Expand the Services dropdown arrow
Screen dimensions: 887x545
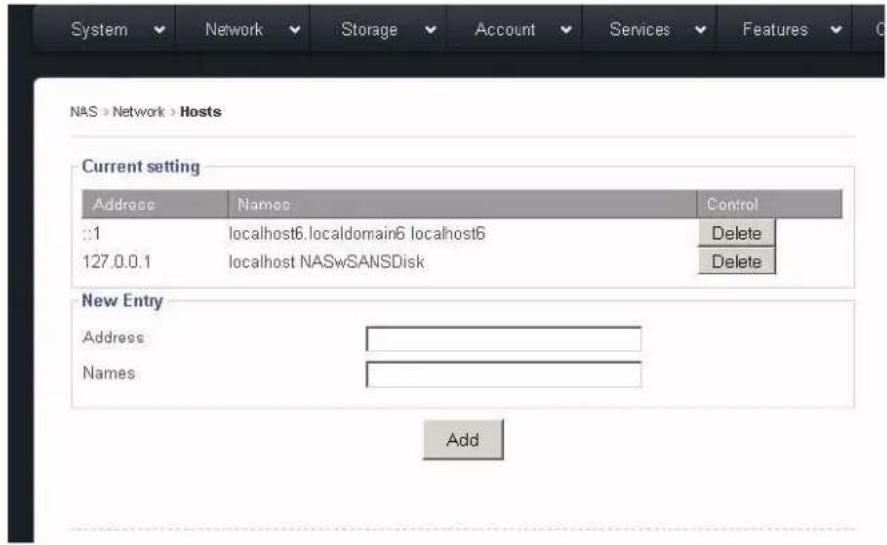(x=700, y=30)
